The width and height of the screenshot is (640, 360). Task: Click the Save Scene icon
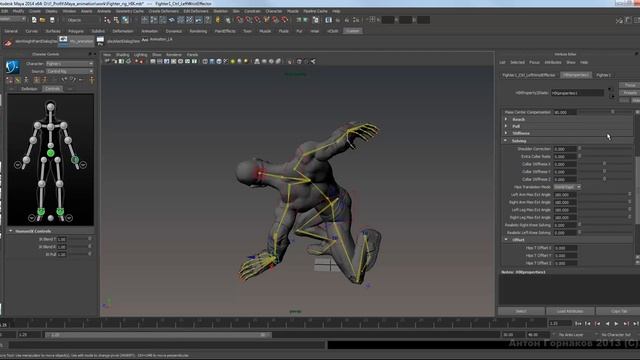[x=52, y=20]
